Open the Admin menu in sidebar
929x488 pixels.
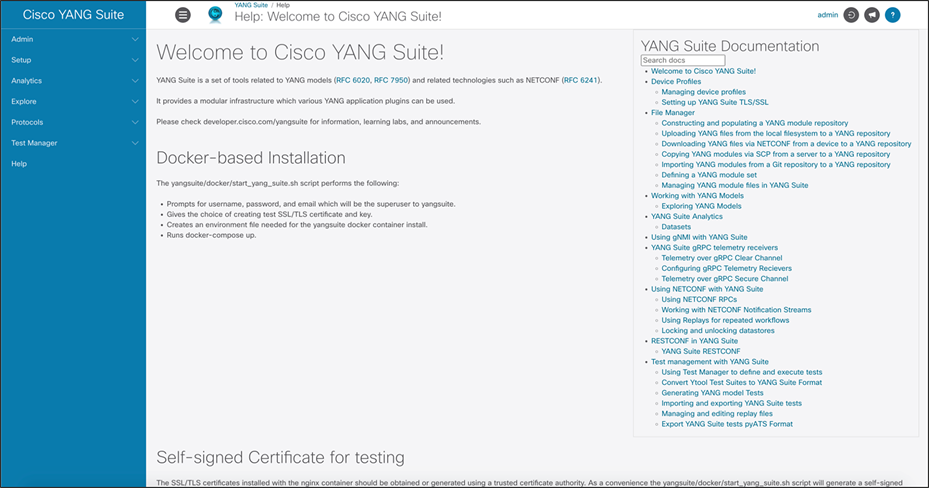[x=73, y=39]
